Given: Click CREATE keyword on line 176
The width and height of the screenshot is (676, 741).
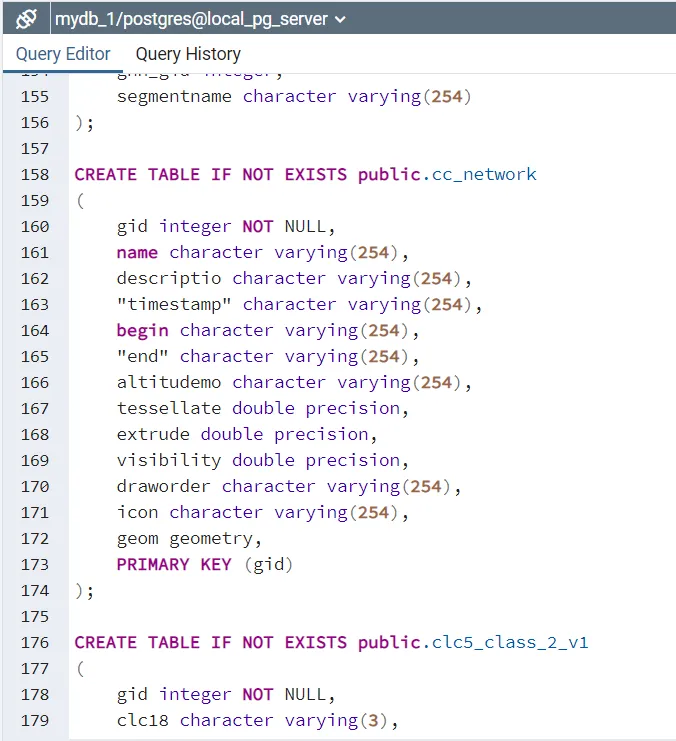Looking at the screenshot, I should pos(106,642).
